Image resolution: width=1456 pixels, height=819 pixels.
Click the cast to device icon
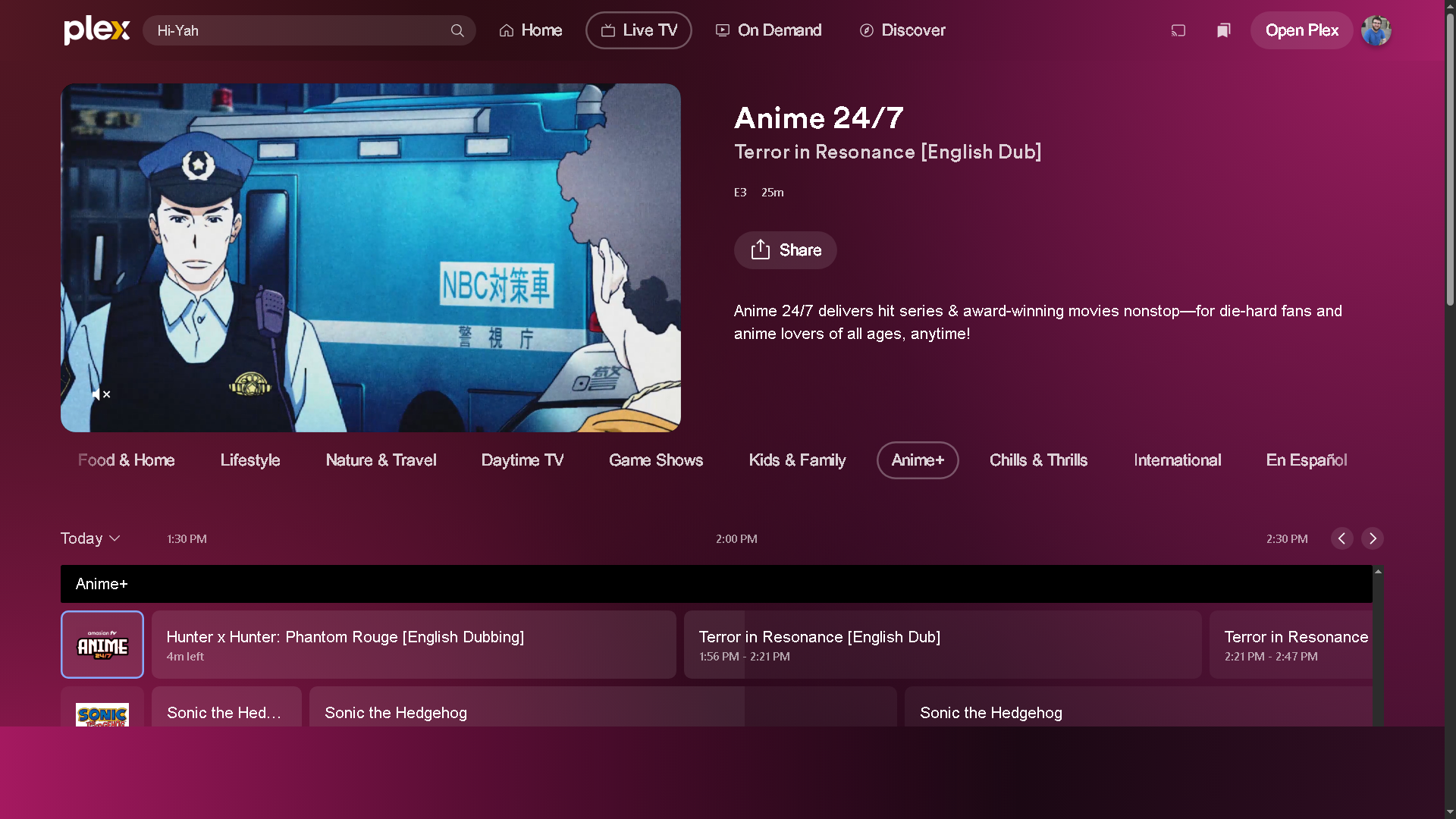point(1178,30)
